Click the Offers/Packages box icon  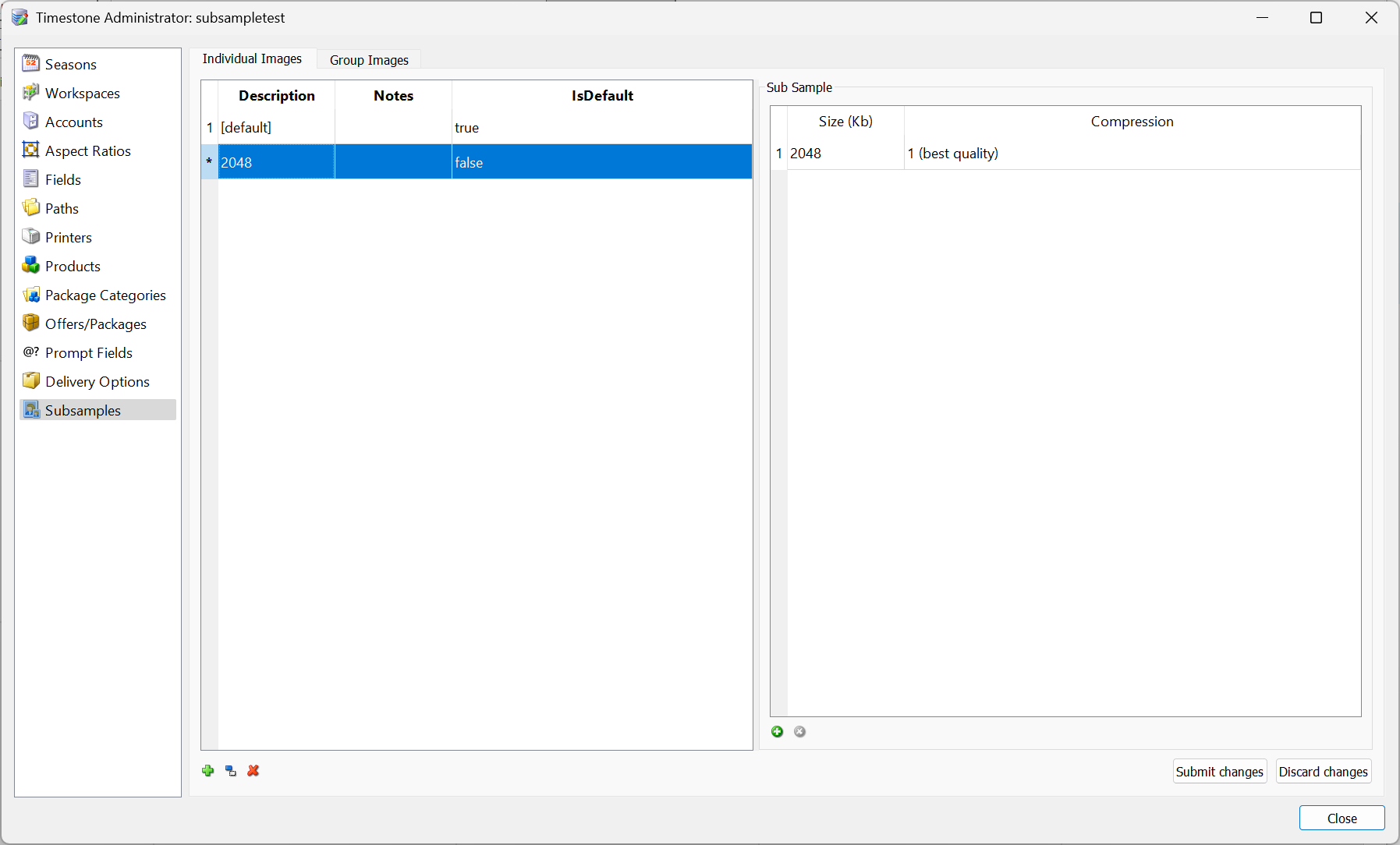[31, 323]
